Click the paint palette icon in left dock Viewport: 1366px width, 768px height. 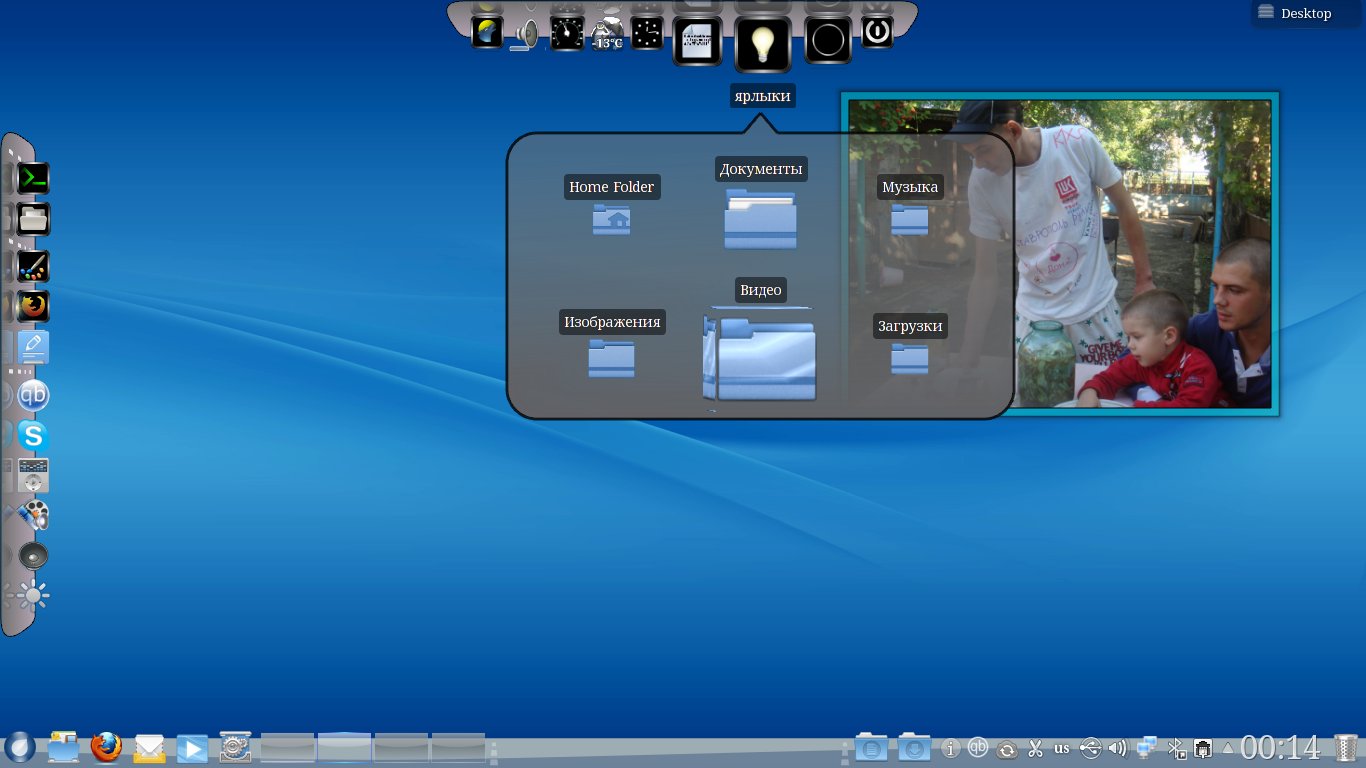pos(33,266)
